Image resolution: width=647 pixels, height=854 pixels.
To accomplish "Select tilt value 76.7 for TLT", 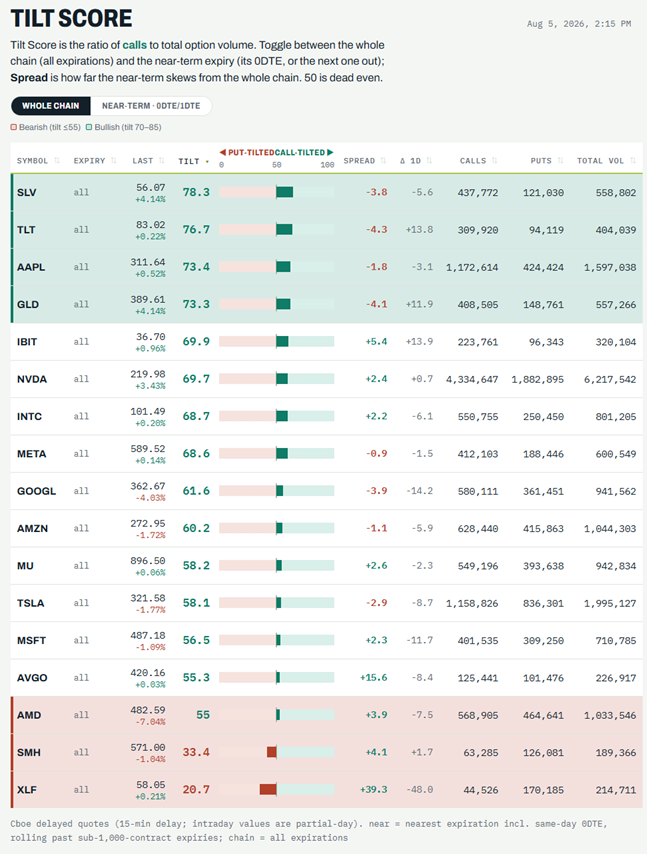I will [196, 229].
